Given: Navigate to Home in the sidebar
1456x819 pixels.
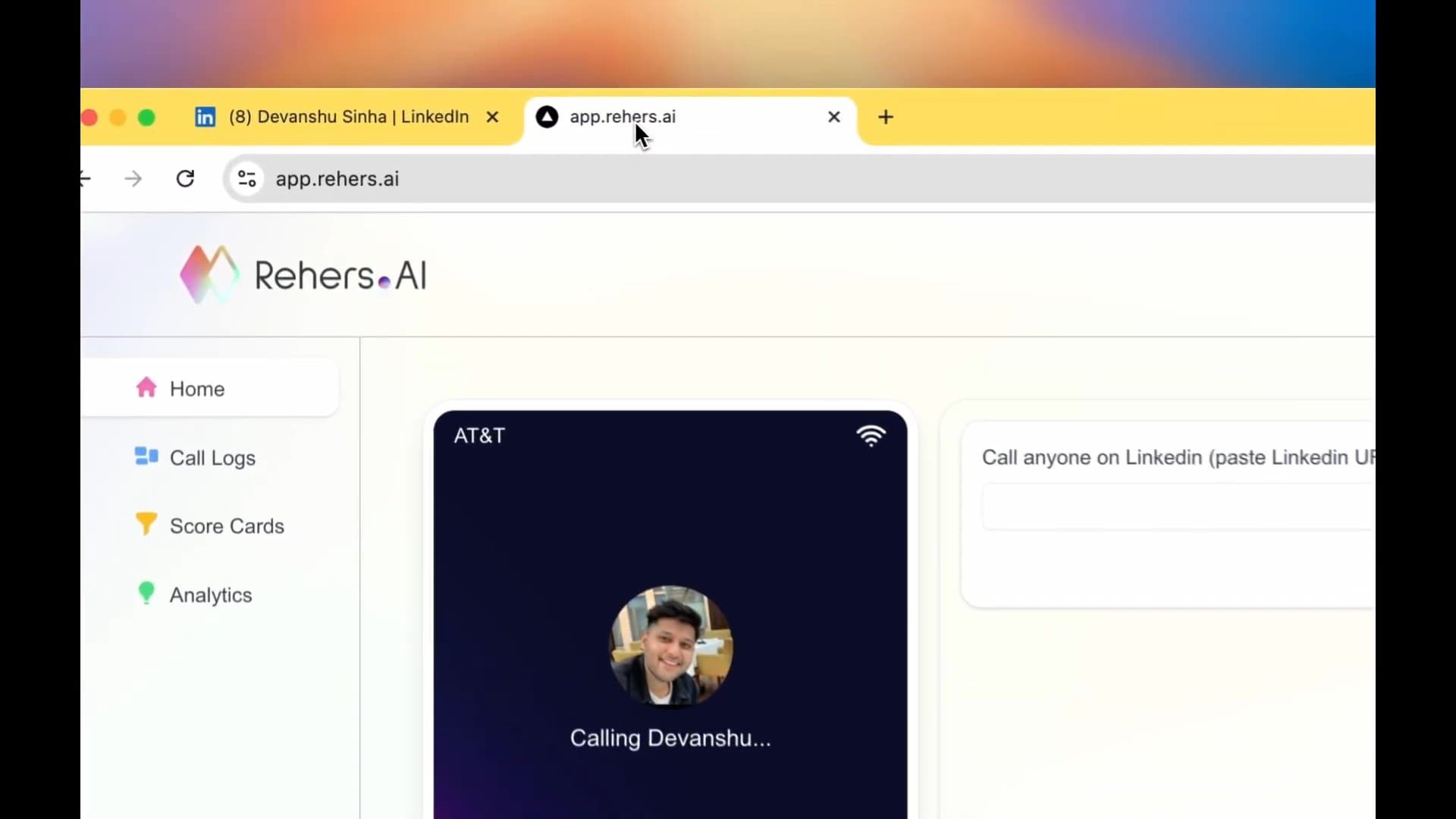Looking at the screenshot, I should point(196,388).
